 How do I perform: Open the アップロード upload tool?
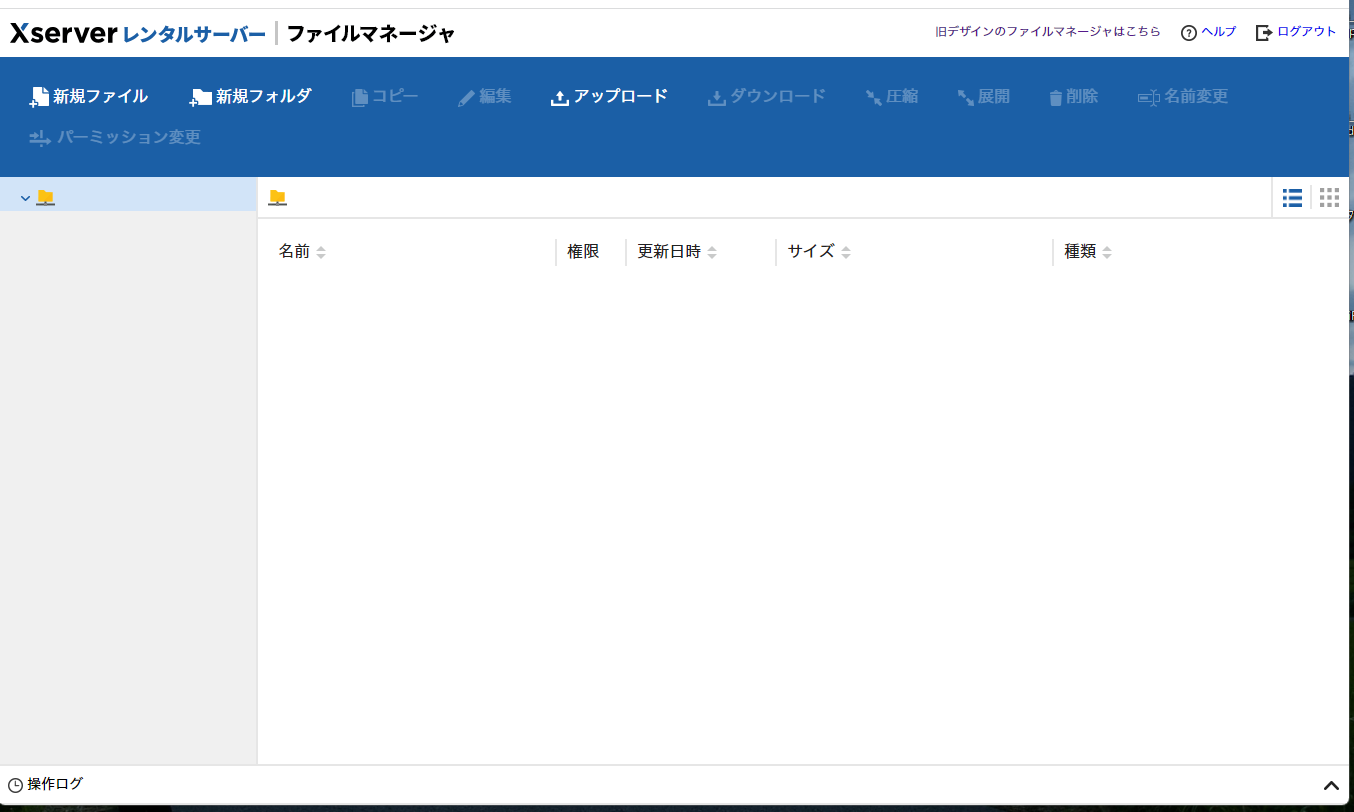coord(608,96)
